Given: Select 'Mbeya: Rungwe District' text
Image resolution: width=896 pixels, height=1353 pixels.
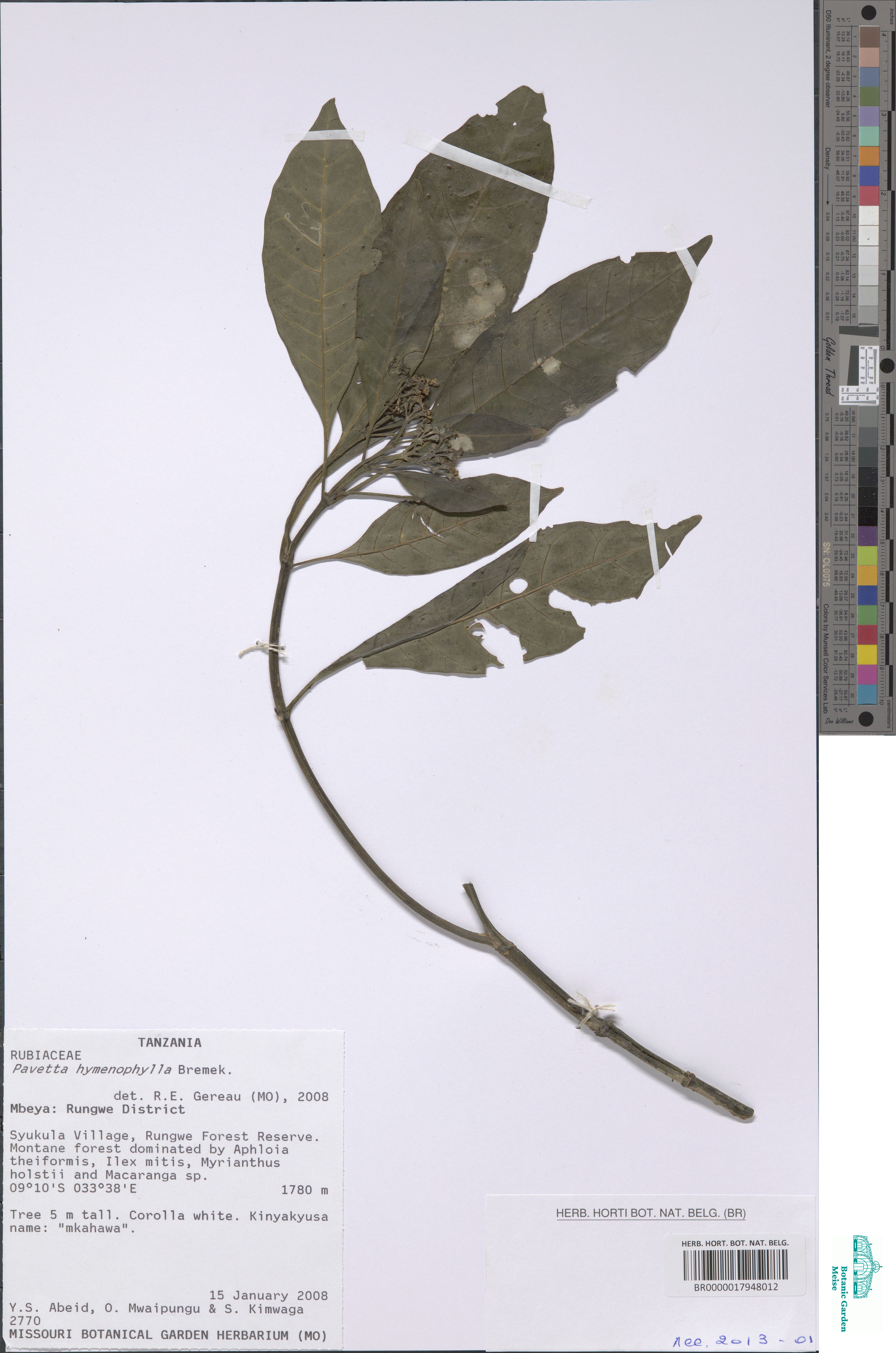Looking at the screenshot, I should pyautogui.click(x=98, y=1109).
